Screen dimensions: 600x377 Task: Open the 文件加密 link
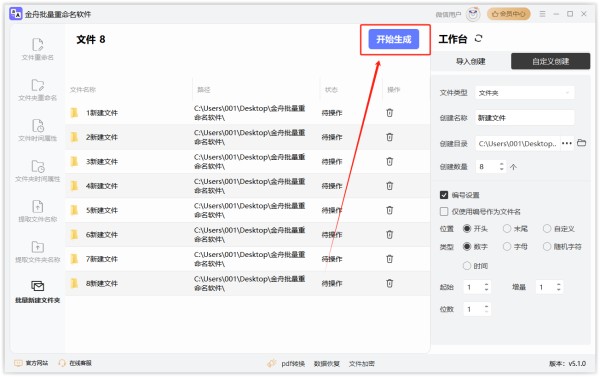pos(362,364)
